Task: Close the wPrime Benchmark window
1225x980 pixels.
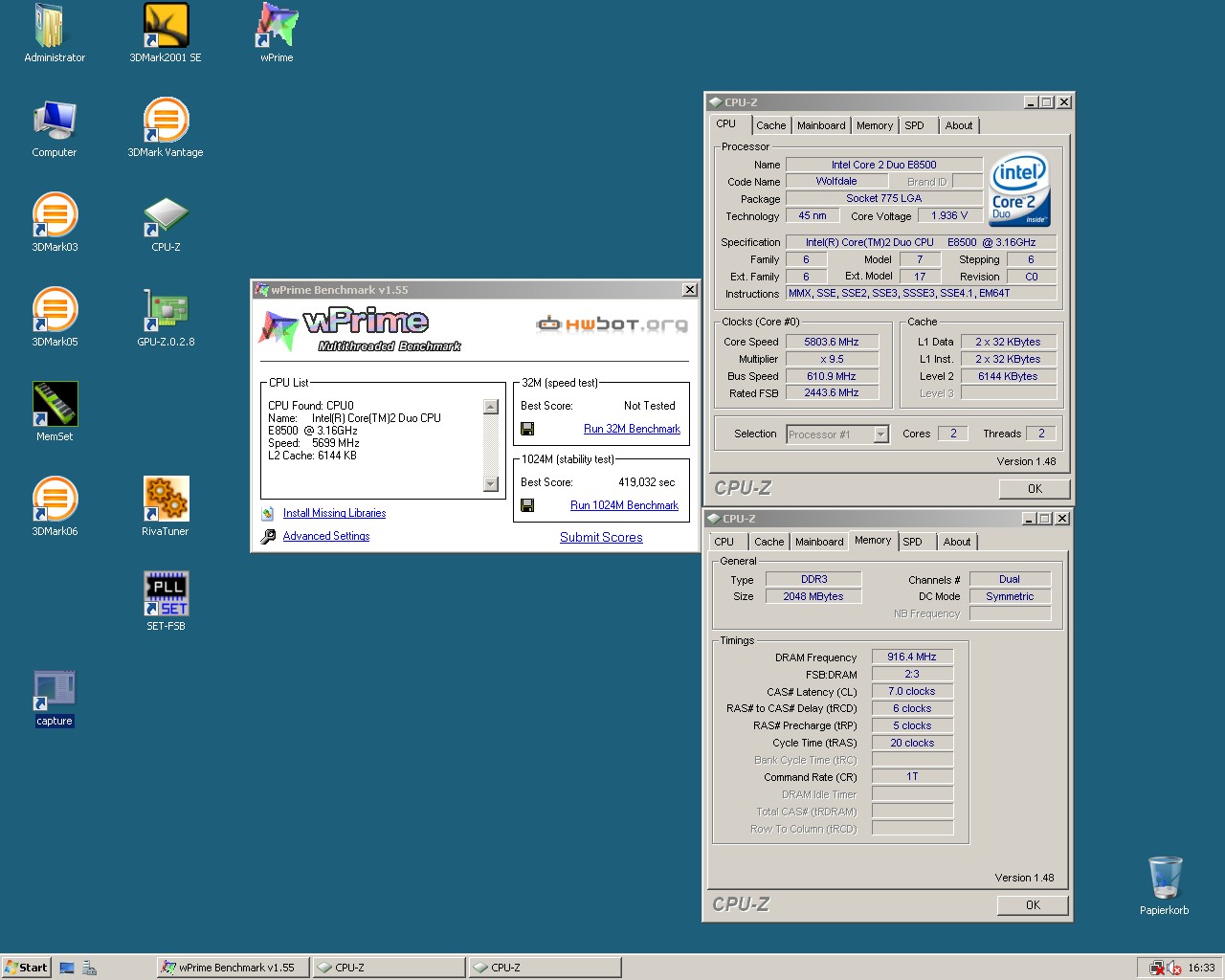Action: [x=690, y=290]
